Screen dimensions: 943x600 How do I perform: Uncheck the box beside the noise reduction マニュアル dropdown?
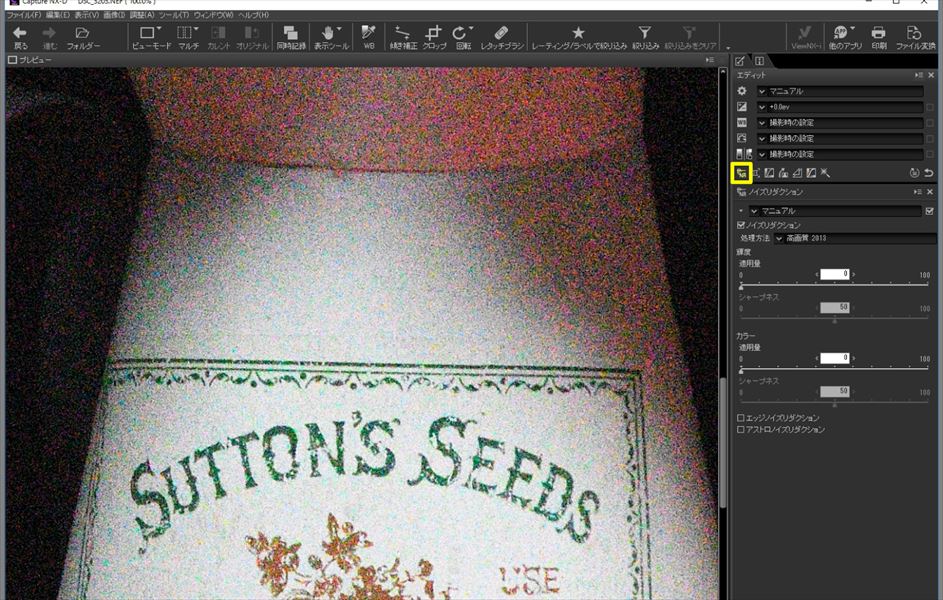click(930, 211)
